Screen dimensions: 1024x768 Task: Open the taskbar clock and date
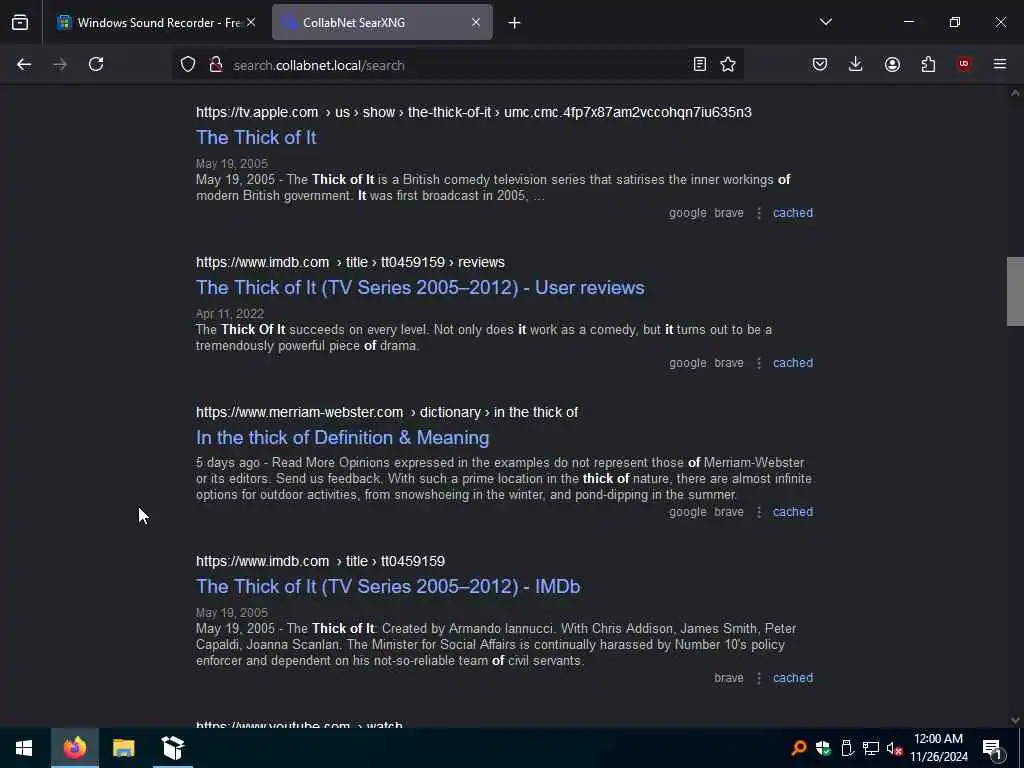point(938,748)
